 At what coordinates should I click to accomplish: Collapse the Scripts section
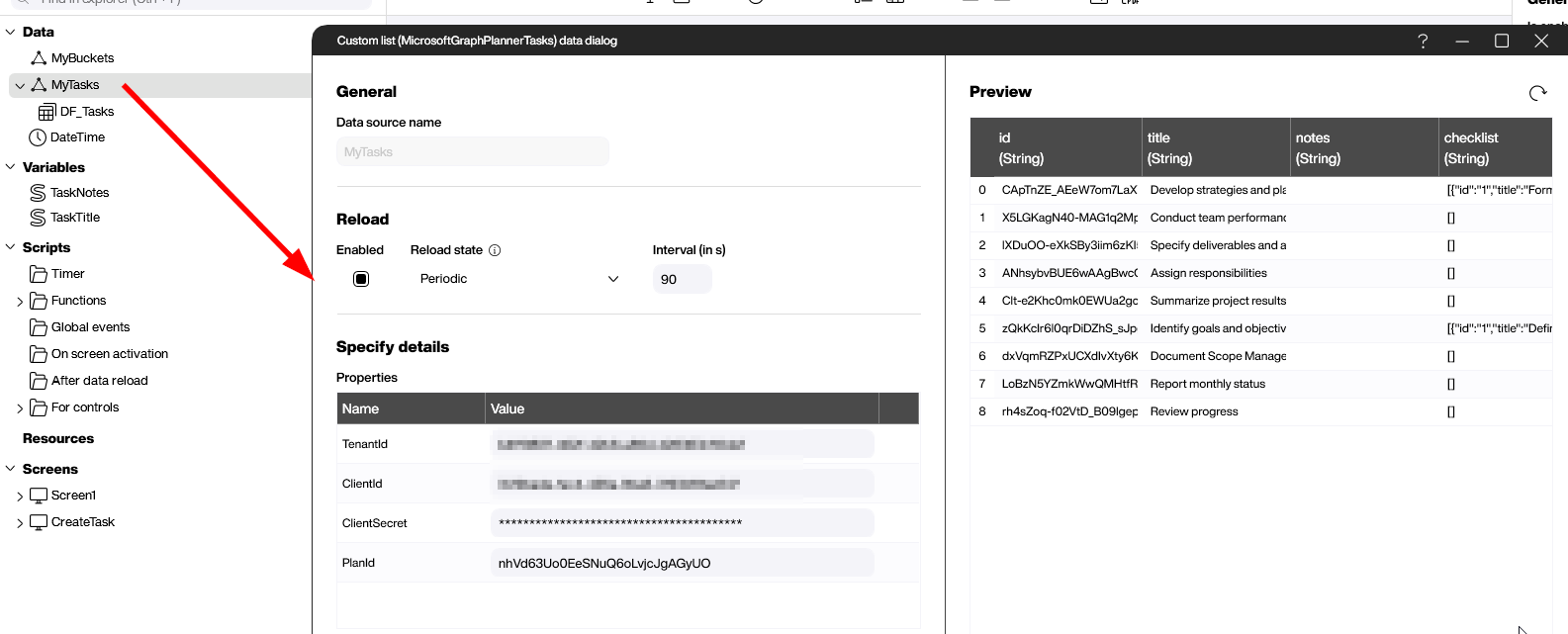(x=11, y=247)
